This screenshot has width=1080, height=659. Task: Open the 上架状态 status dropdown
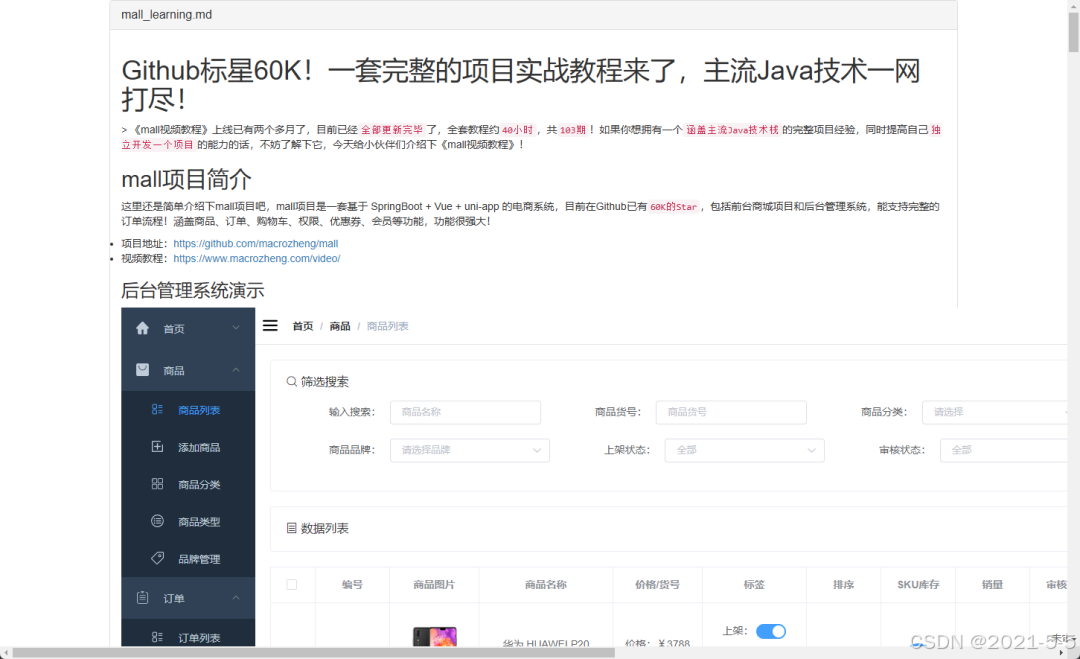(744, 450)
